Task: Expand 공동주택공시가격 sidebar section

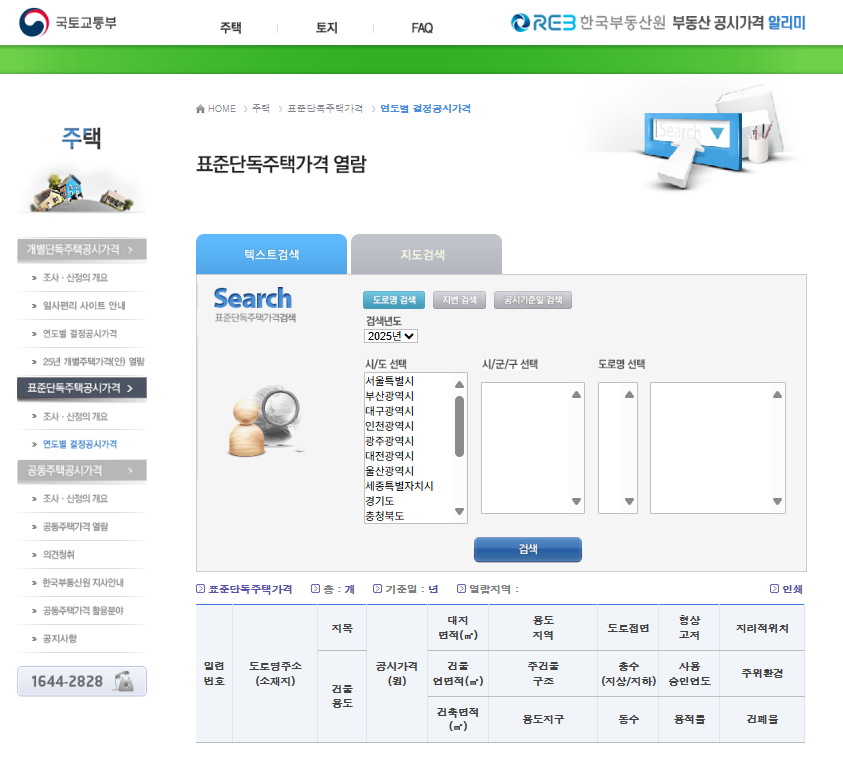Action: tap(82, 471)
